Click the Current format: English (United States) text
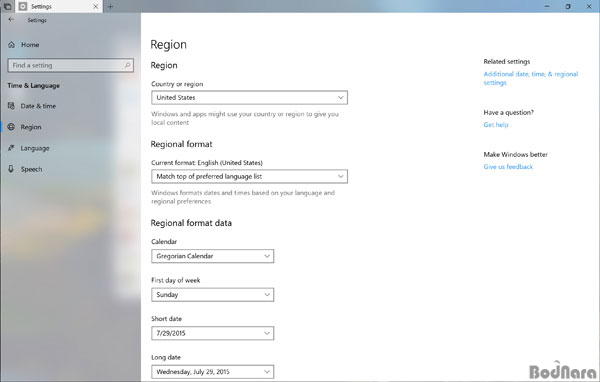Image resolution: width=600 pixels, height=382 pixels. click(x=207, y=163)
